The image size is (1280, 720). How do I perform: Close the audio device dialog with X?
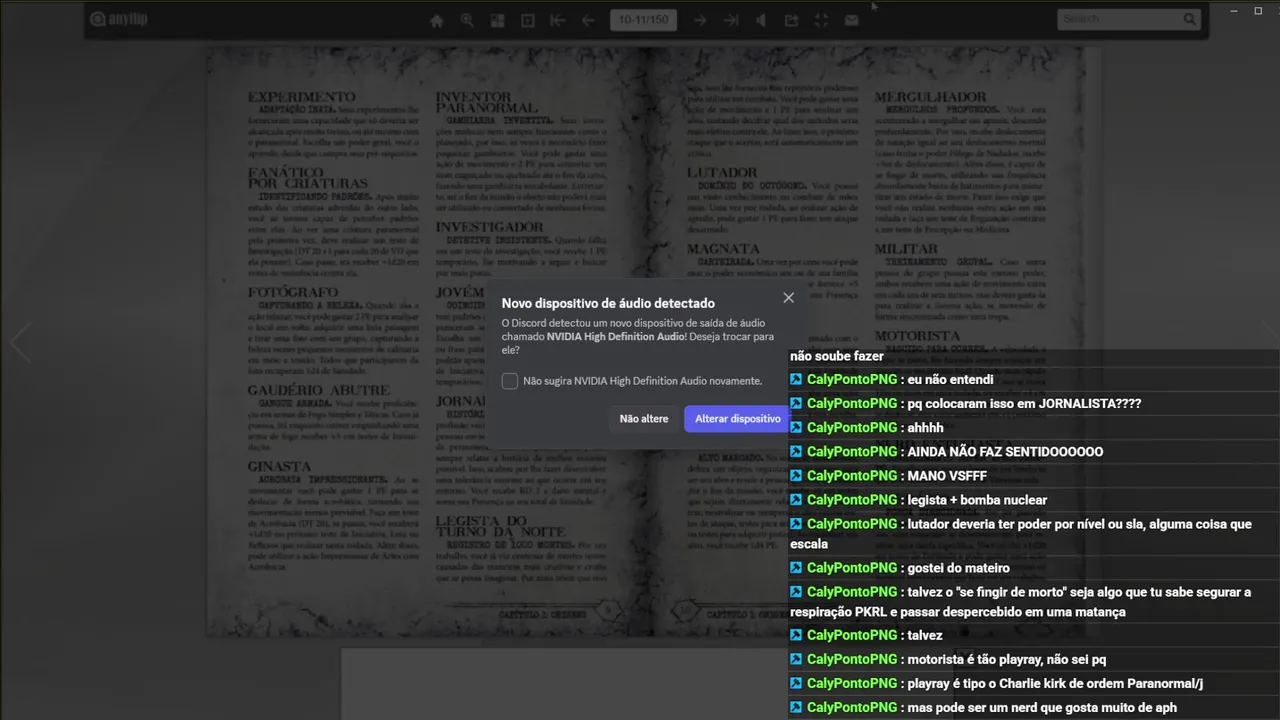[788, 298]
